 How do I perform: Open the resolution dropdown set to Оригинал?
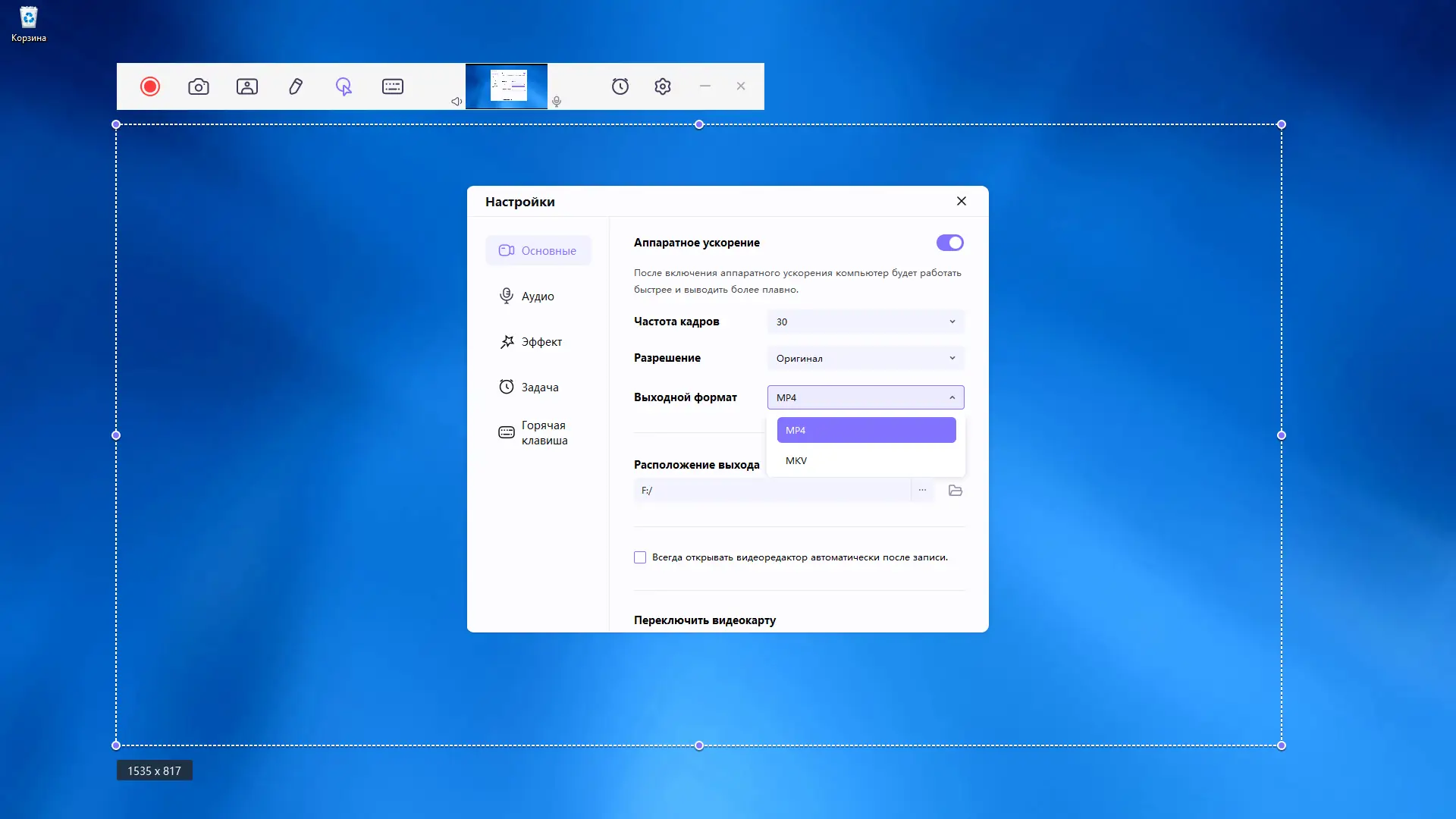point(865,358)
